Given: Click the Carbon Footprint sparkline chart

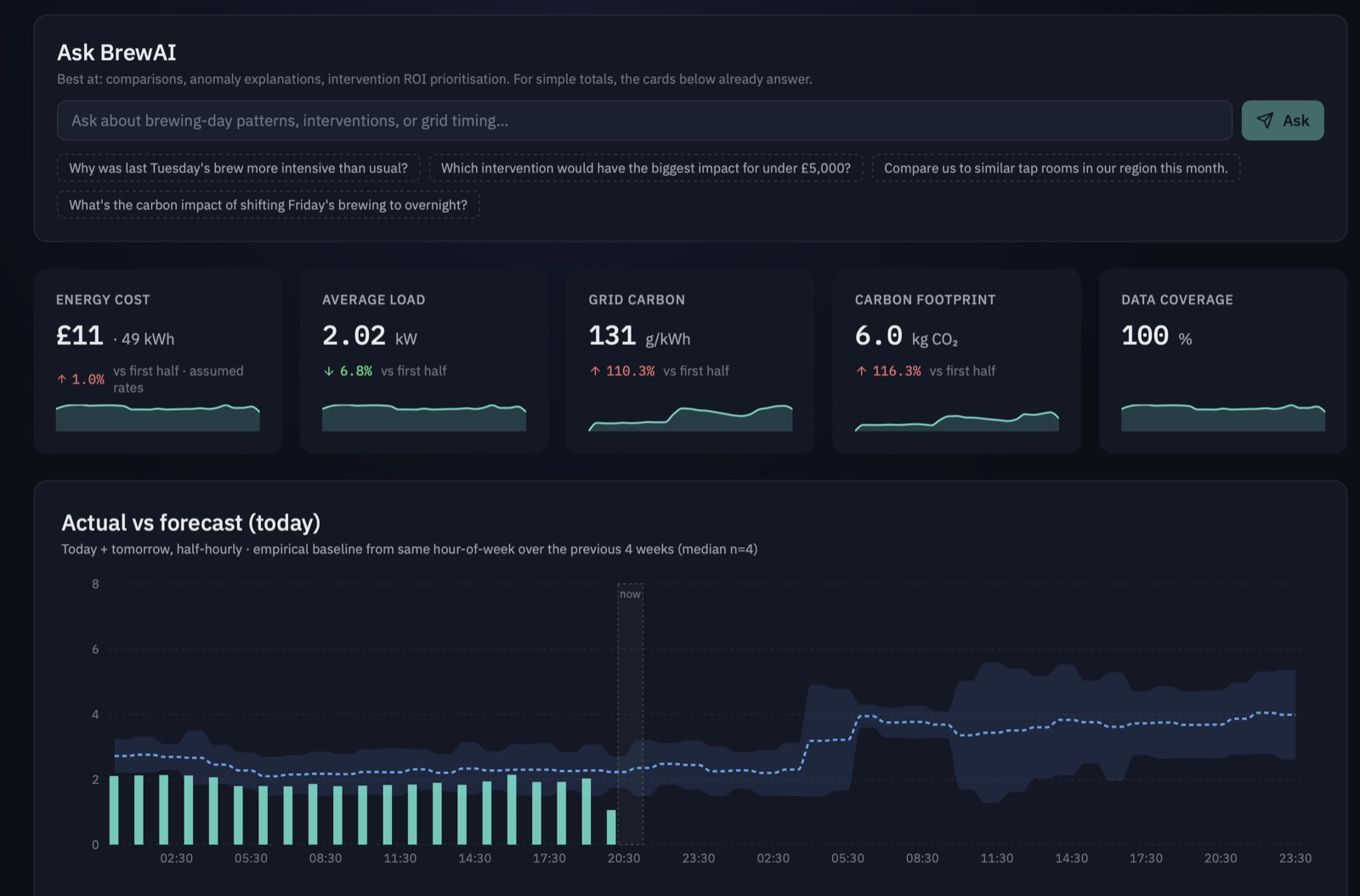Looking at the screenshot, I should click(957, 421).
